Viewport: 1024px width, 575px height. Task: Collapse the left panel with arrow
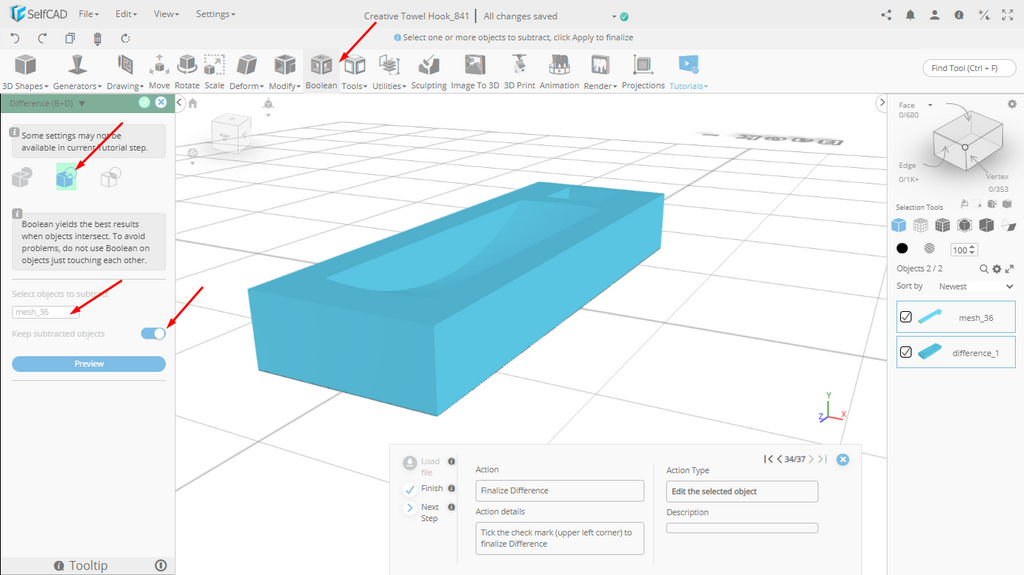pos(180,103)
